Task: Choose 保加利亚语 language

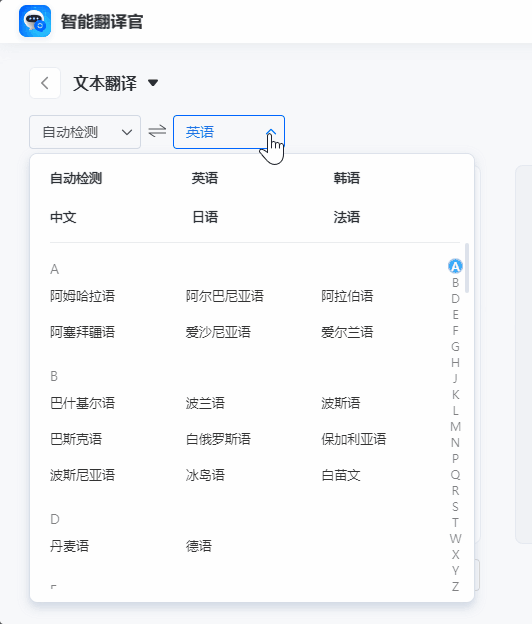Action: point(354,439)
